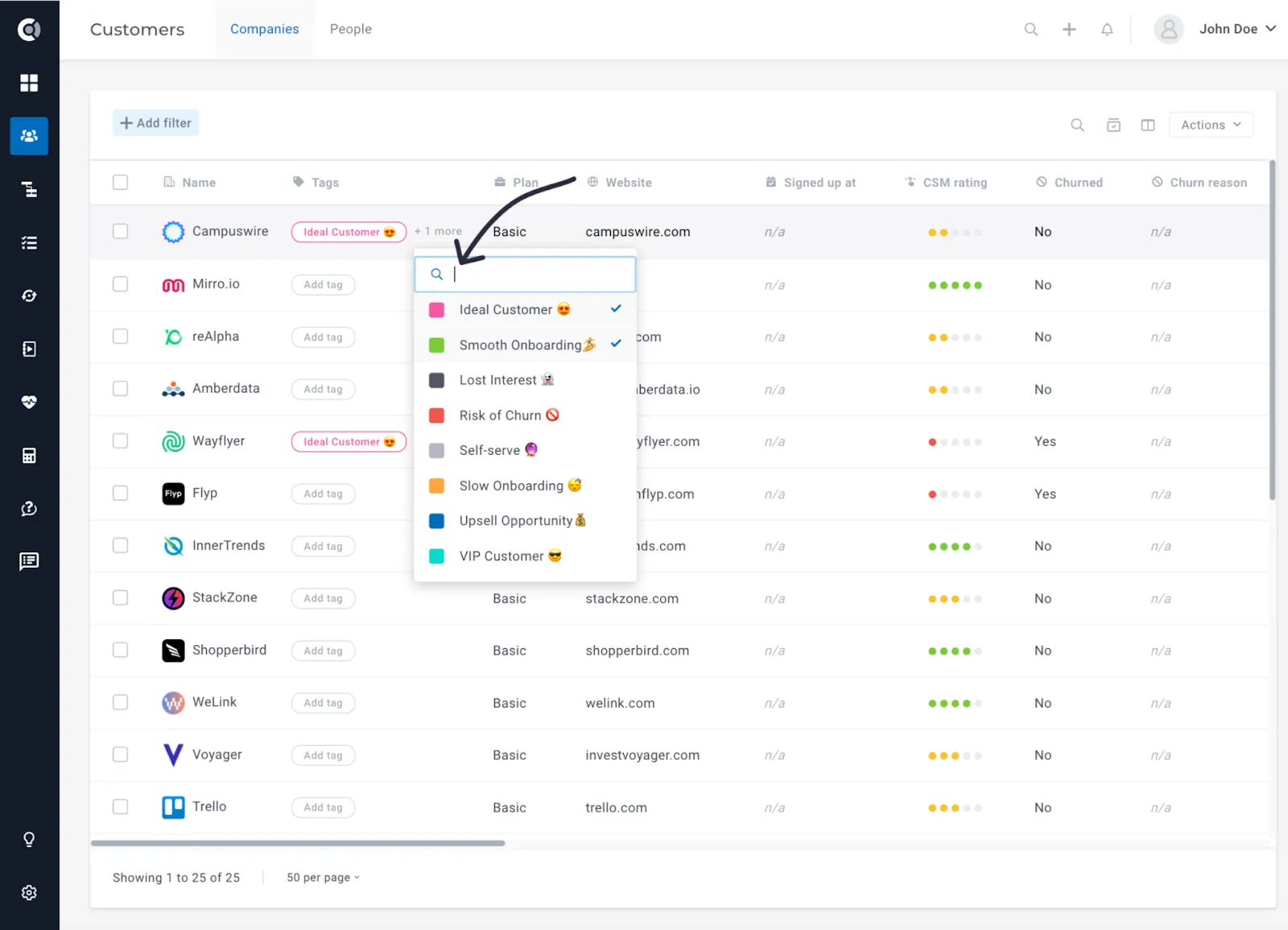Click the archive box icon in table toolbar

[1113, 125]
